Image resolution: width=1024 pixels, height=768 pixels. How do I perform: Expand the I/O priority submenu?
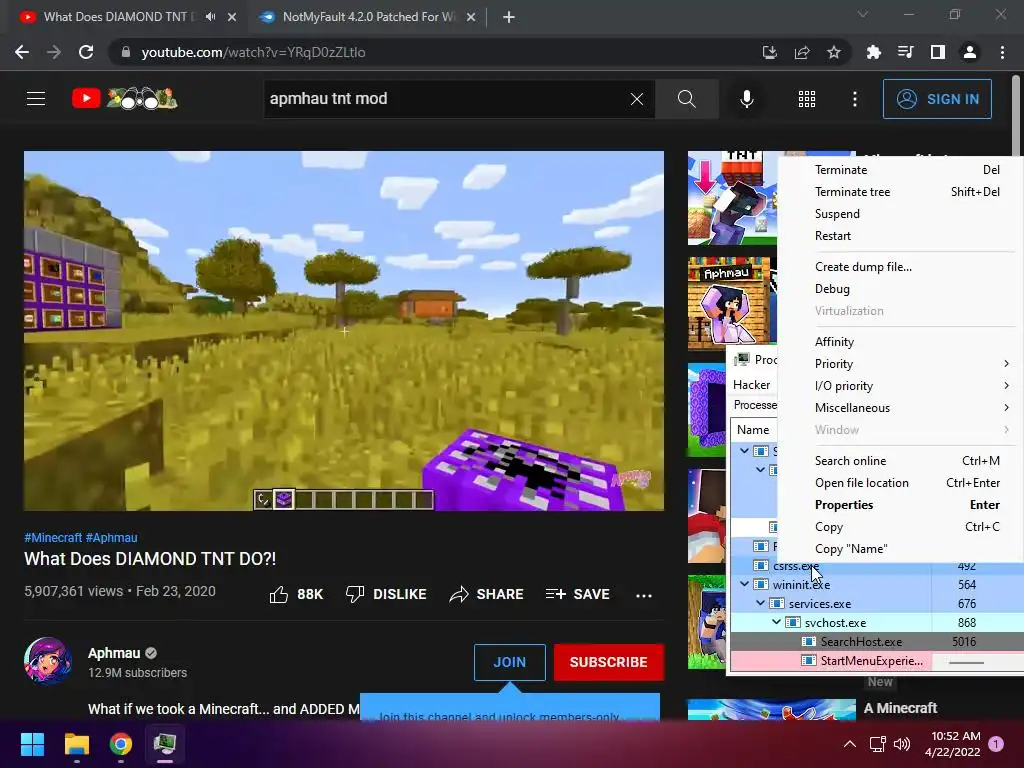pyautogui.click(x=900, y=386)
